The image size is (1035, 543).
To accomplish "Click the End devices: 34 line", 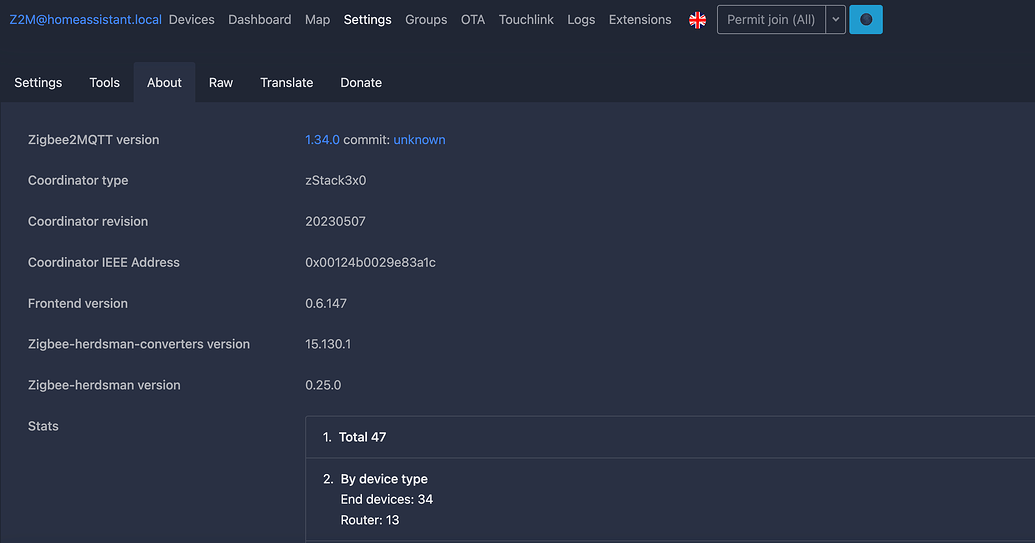I will pyautogui.click(x=387, y=499).
